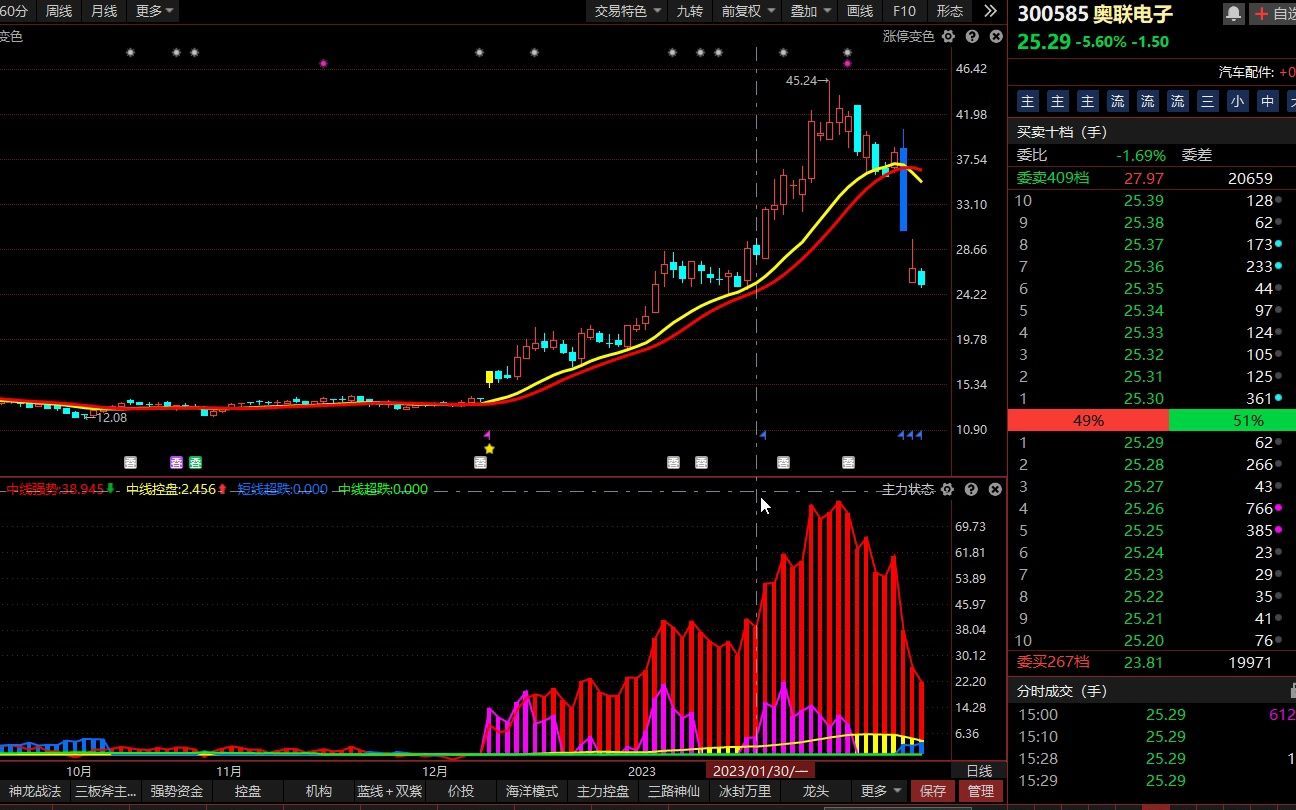Click buy level 4 price 25.26
Viewport: 1296px width, 810px height.
[1143, 508]
